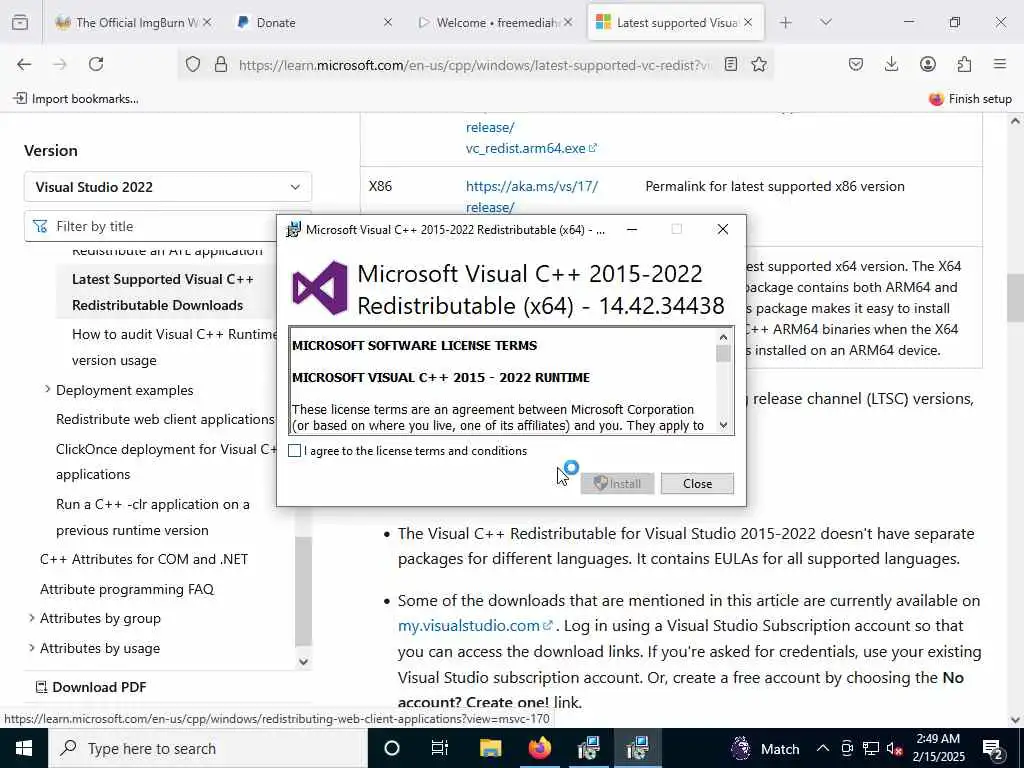Click the URL address bar
Viewport: 1024px width, 768px height.
[475, 65]
